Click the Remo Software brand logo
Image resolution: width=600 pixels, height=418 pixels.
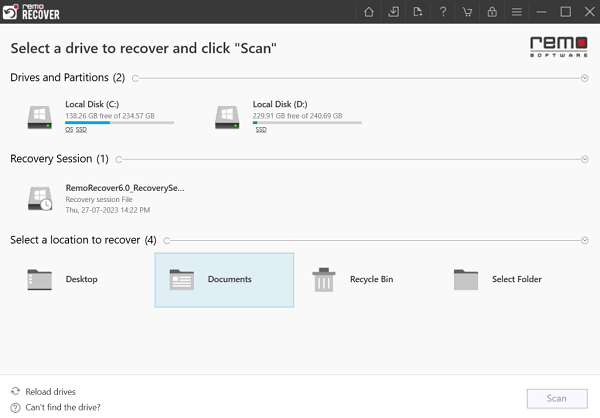click(x=559, y=47)
